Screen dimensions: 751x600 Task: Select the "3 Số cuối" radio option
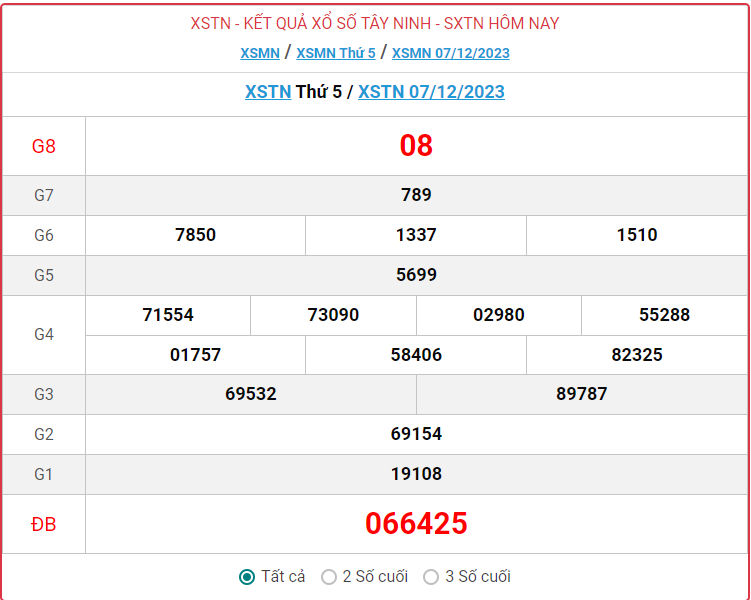tap(431, 577)
